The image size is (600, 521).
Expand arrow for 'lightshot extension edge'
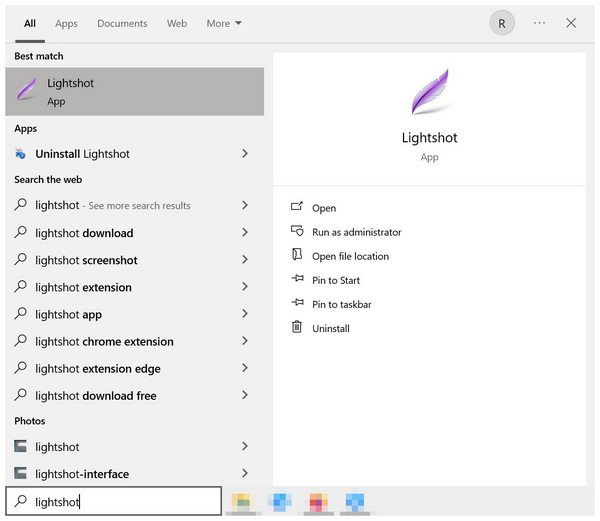[x=245, y=368]
